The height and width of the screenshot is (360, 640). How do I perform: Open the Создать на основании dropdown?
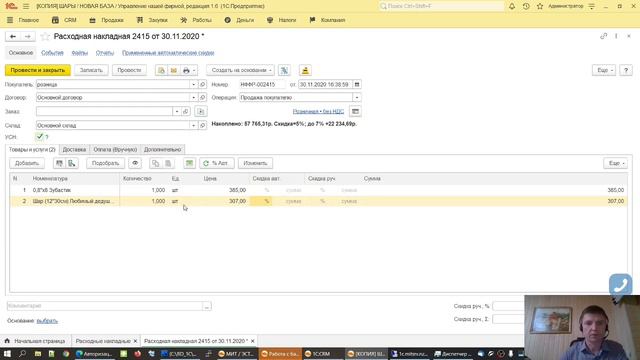pyautogui.click(x=241, y=70)
